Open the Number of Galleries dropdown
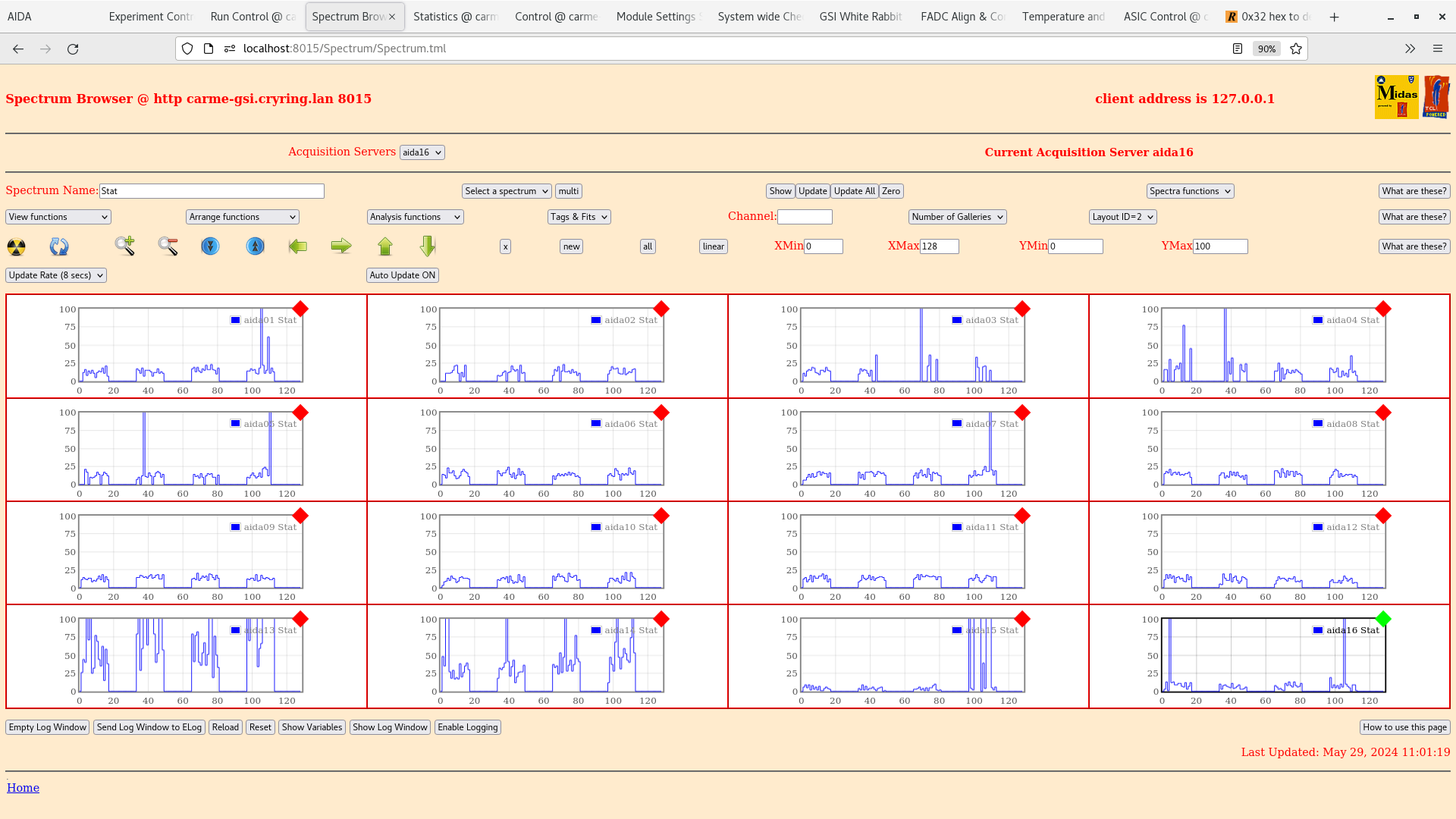Screen dimensions: 1456x819 [957, 217]
